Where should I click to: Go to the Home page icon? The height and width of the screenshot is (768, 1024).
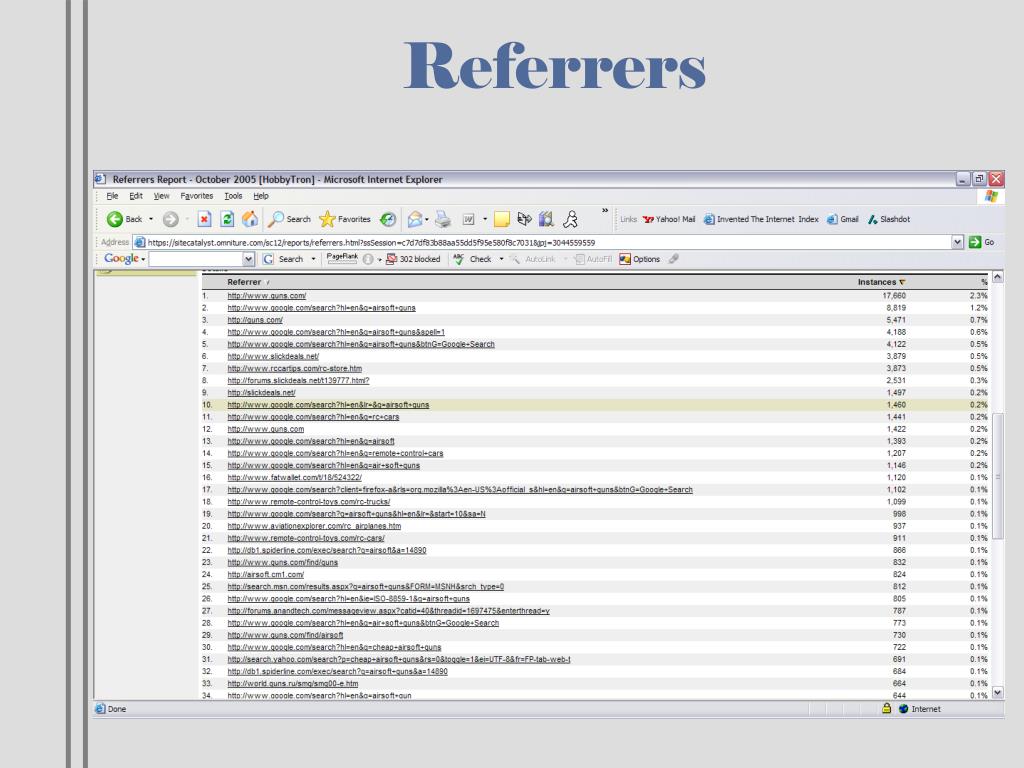click(249, 219)
